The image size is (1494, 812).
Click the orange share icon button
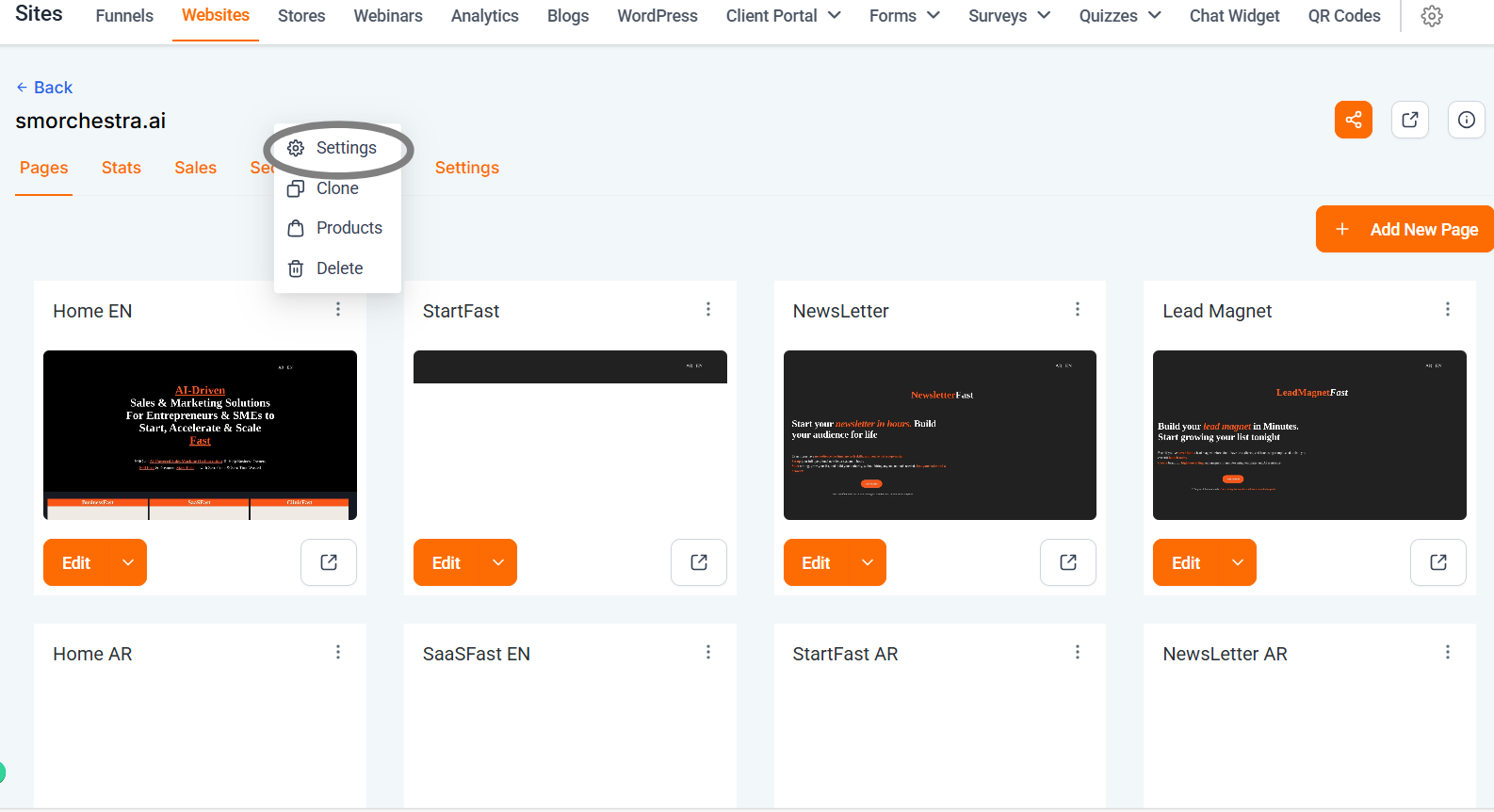point(1353,120)
